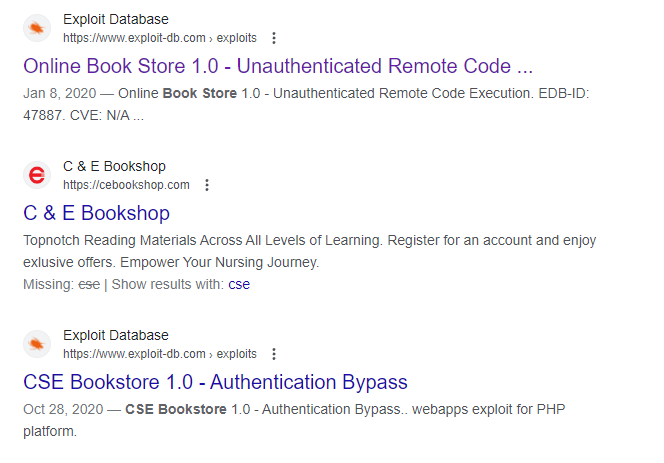Click the struck-through cse missing term
The image size is (664, 463).
click(x=89, y=284)
